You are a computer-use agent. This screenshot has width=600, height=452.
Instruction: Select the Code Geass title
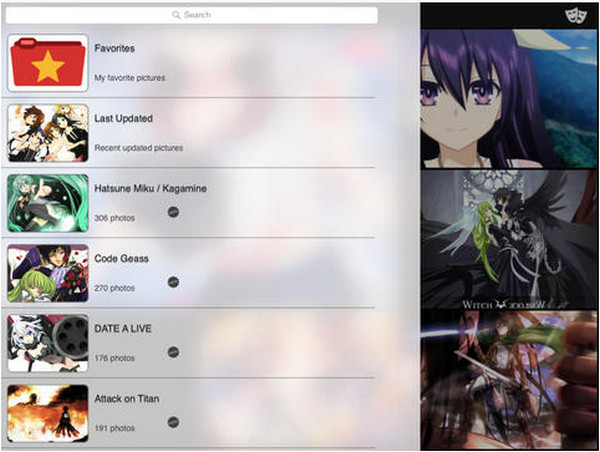[x=121, y=259]
